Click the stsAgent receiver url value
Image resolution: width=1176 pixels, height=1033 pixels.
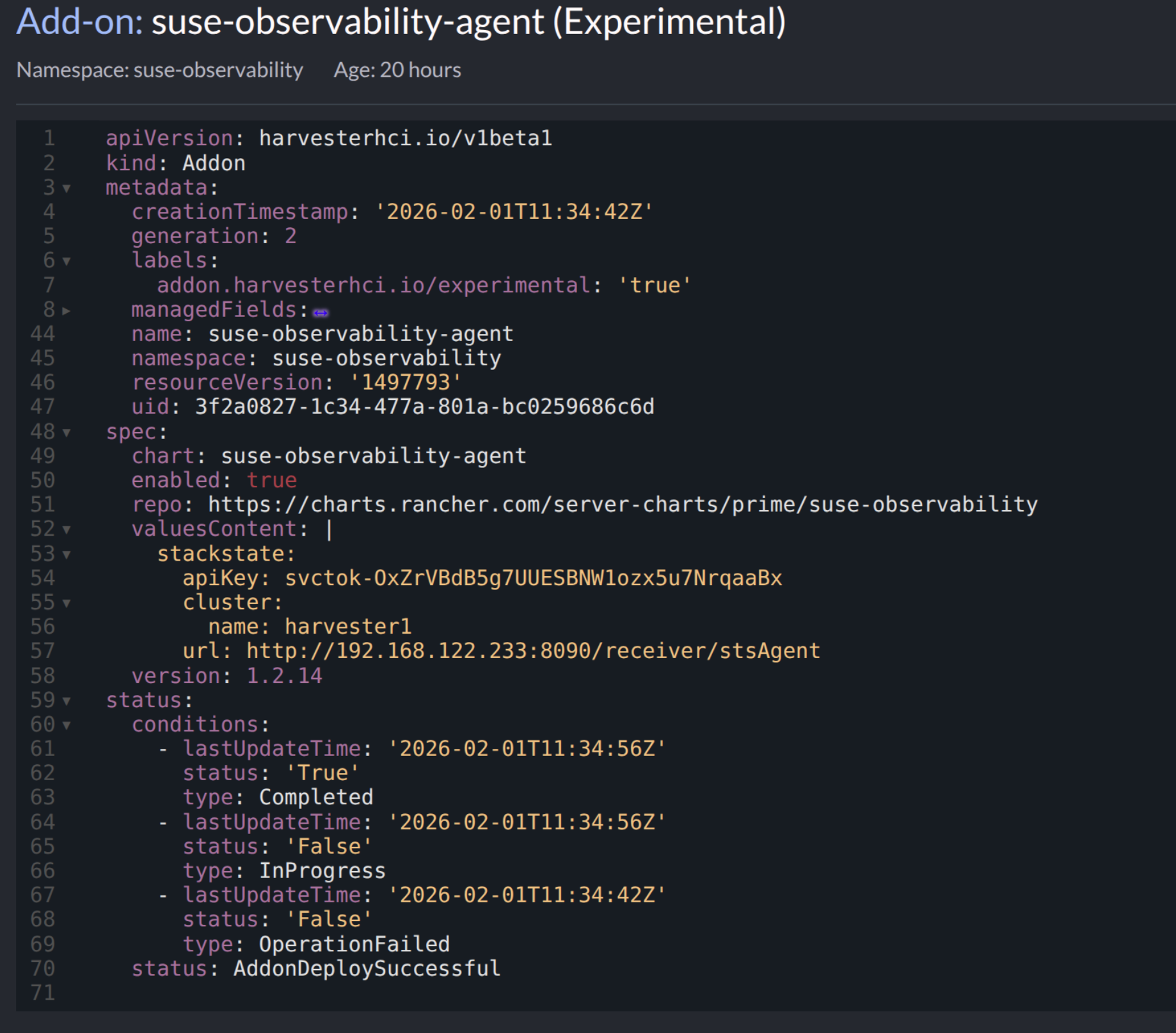(x=532, y=652)
